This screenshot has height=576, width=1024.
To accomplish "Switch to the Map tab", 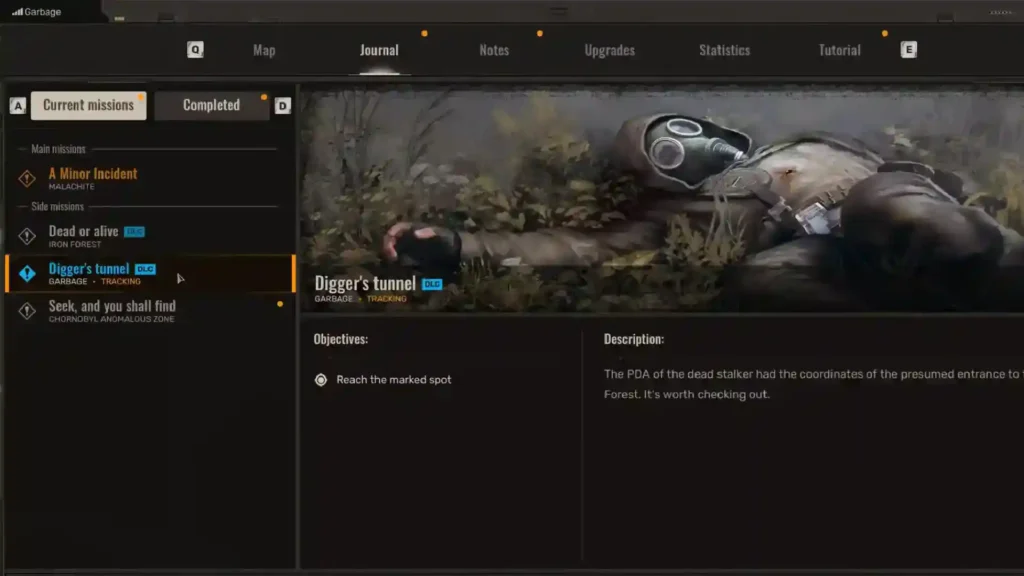I will pyautogui.click(x=264, y=50).
